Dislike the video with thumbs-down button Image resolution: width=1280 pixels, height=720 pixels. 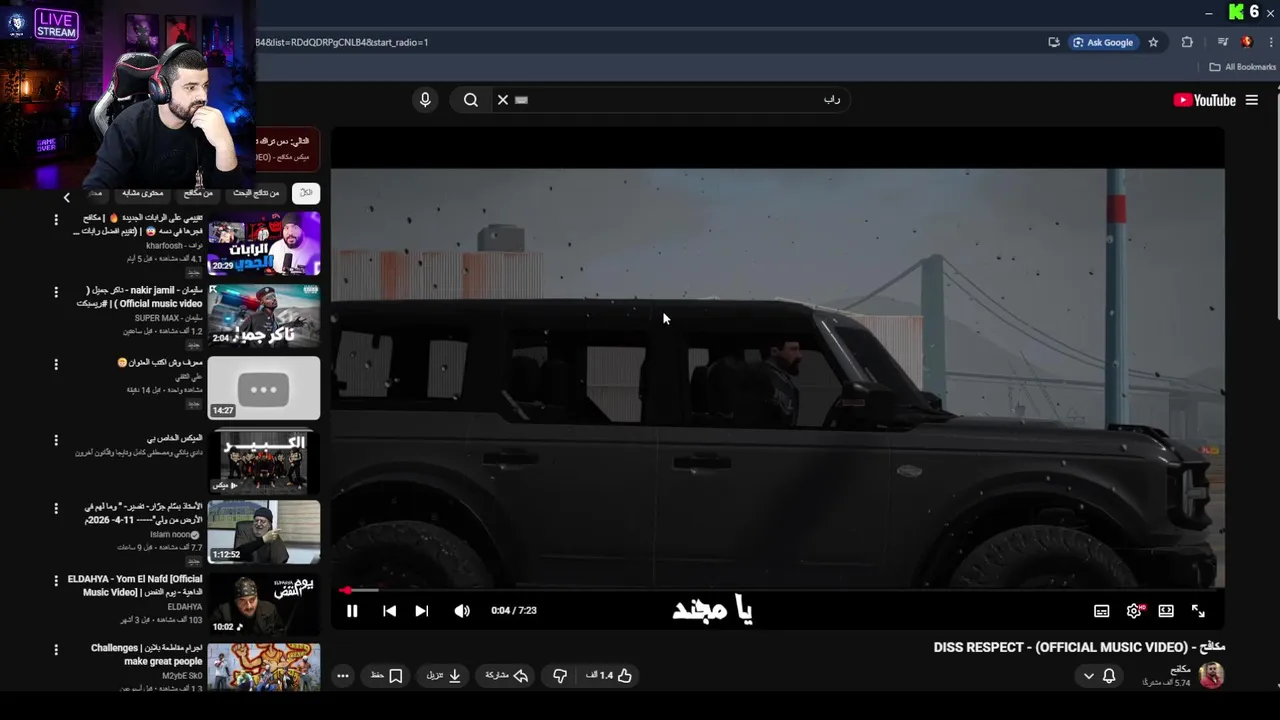click(x=560, y=676)
